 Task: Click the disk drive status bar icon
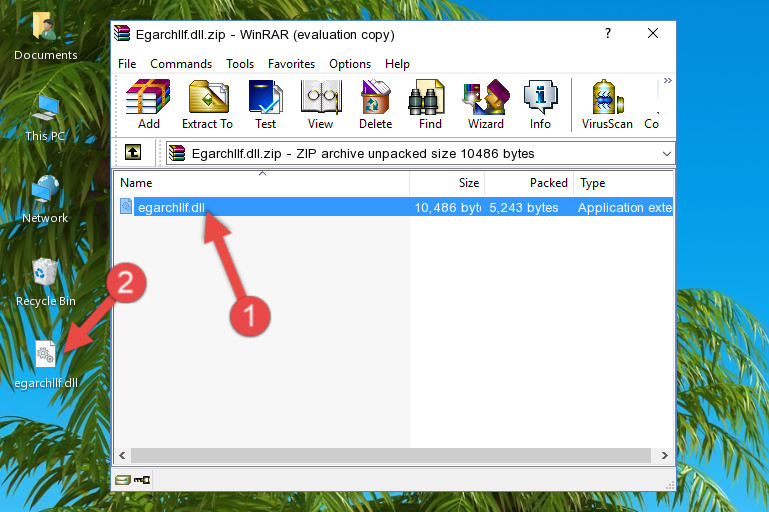[x=123, y=480]
